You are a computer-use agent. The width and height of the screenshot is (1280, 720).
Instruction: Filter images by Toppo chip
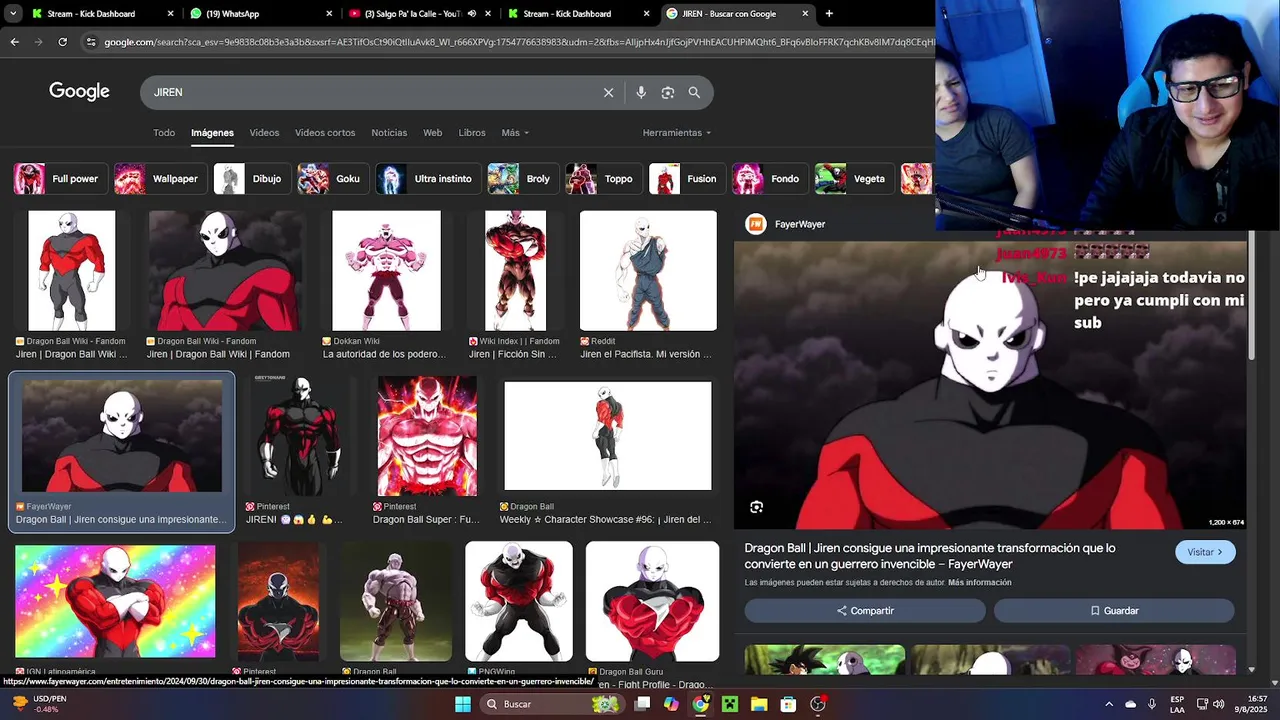point(602,179)
